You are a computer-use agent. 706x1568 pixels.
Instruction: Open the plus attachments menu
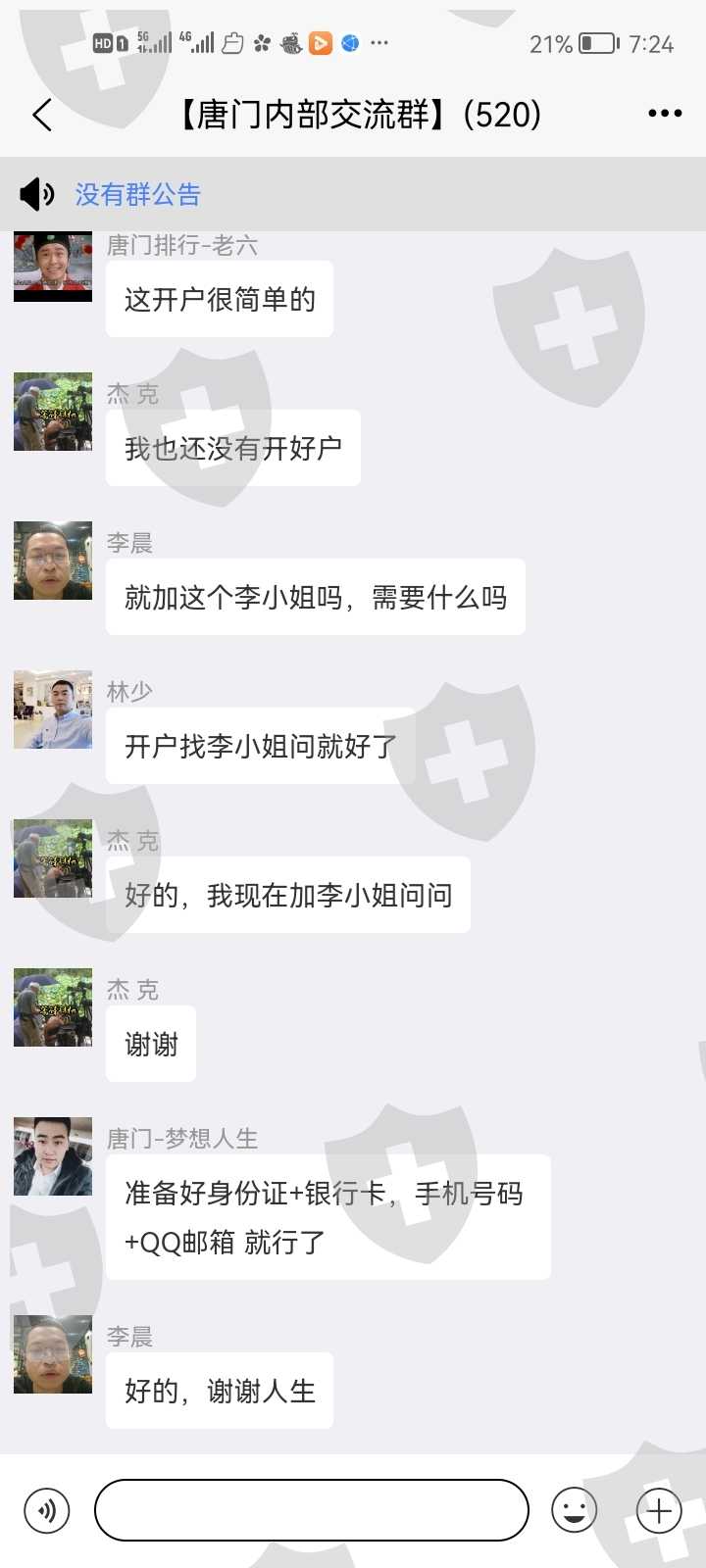pos(659,1510)
